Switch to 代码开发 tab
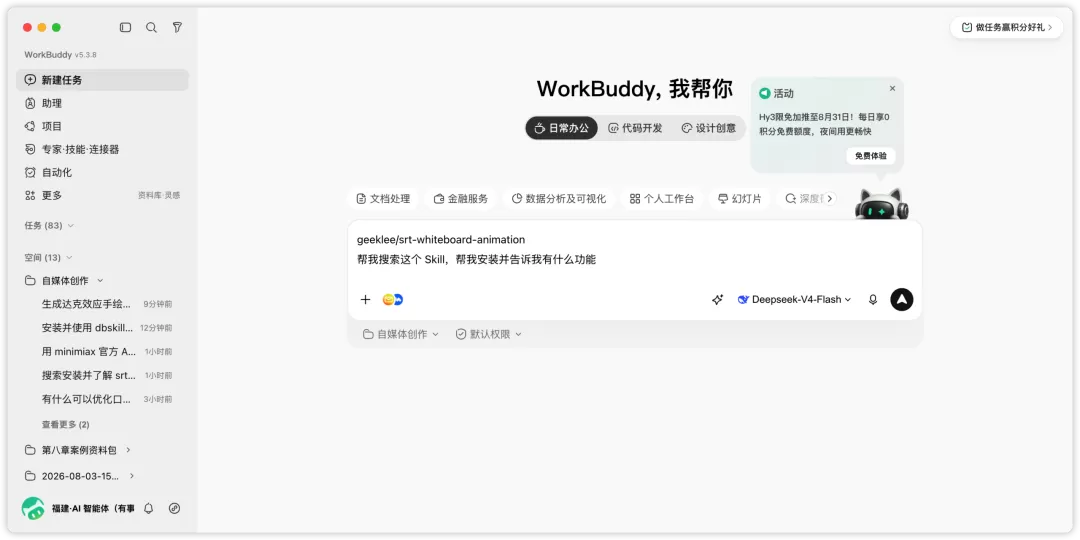Image resolution: width=1080 pixels, height=540 pixels. point(635,127)
